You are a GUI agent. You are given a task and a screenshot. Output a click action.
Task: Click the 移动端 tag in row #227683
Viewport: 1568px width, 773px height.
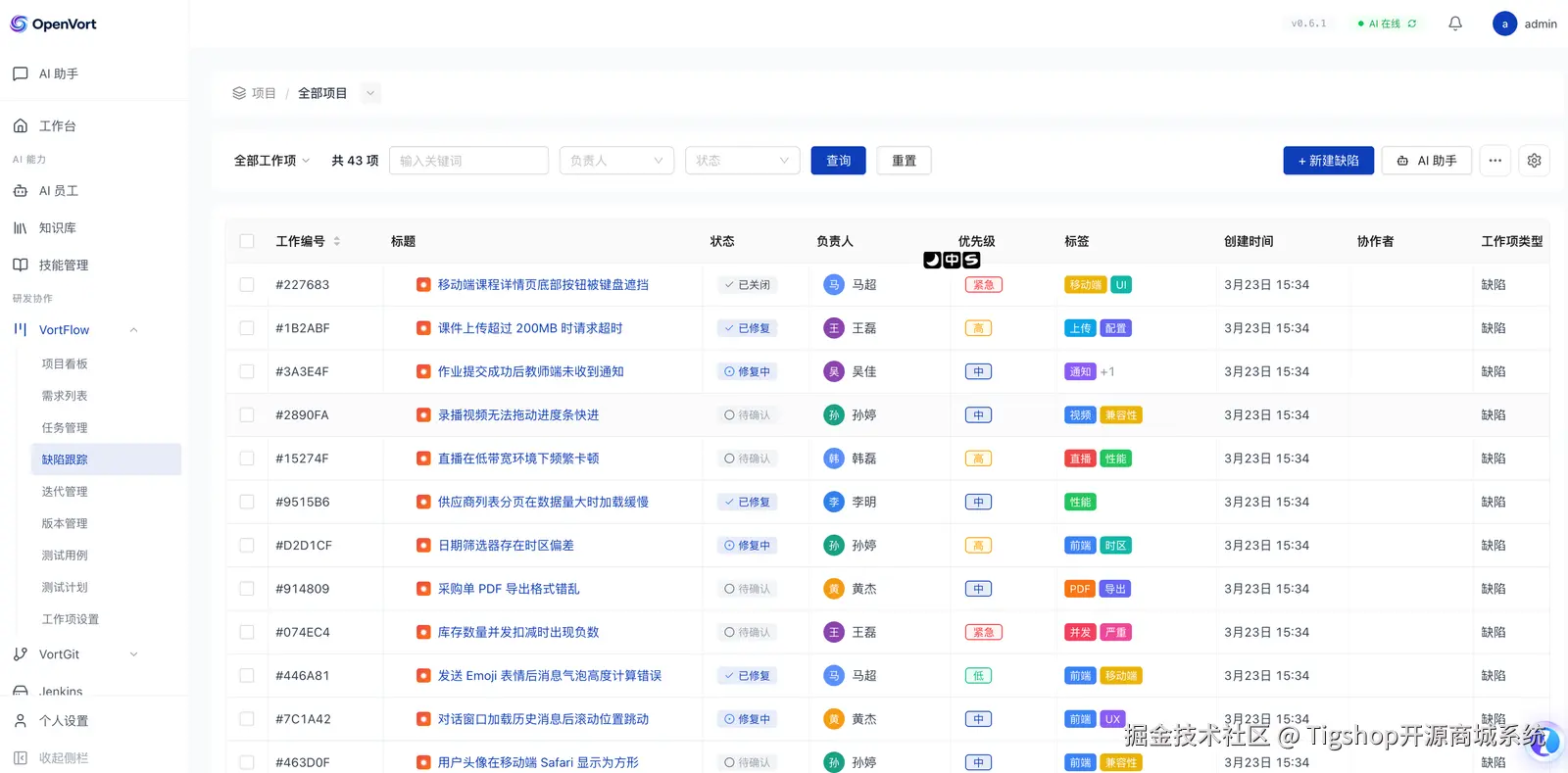pyautogui.click(x=1085, y=285)
